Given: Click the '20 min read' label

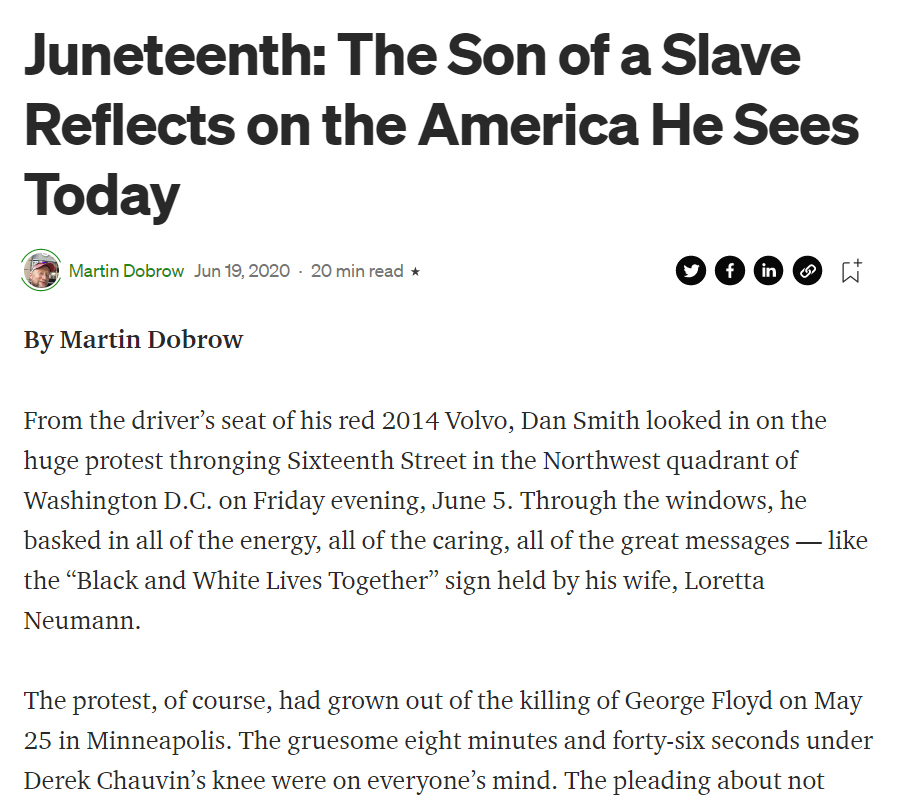Looking at the screenshot, I should pyautogui.click(x=357, y=271).
